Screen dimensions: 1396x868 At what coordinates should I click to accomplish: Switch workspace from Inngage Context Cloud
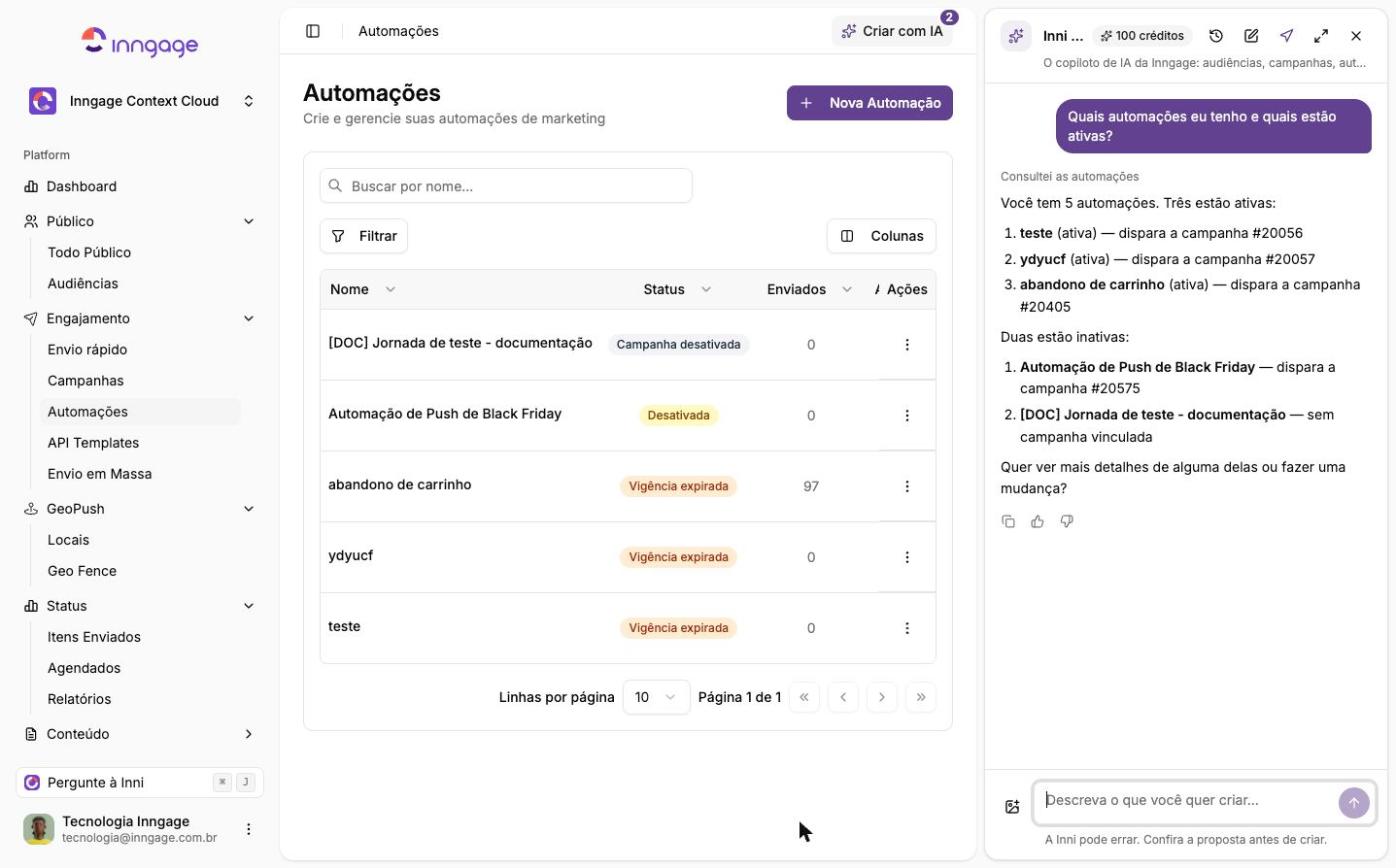point(140,101)
